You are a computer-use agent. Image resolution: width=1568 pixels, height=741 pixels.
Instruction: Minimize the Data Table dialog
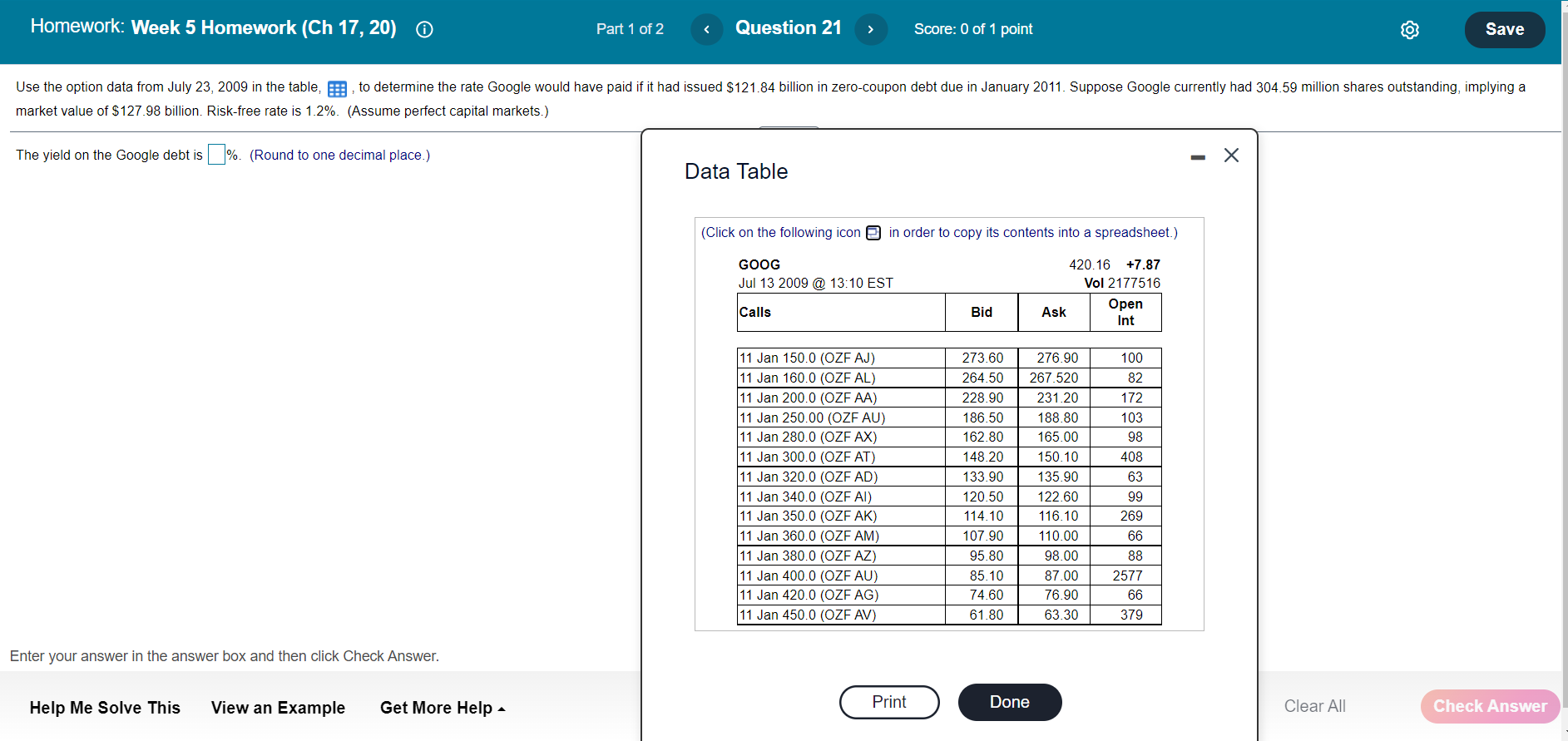1198,157
